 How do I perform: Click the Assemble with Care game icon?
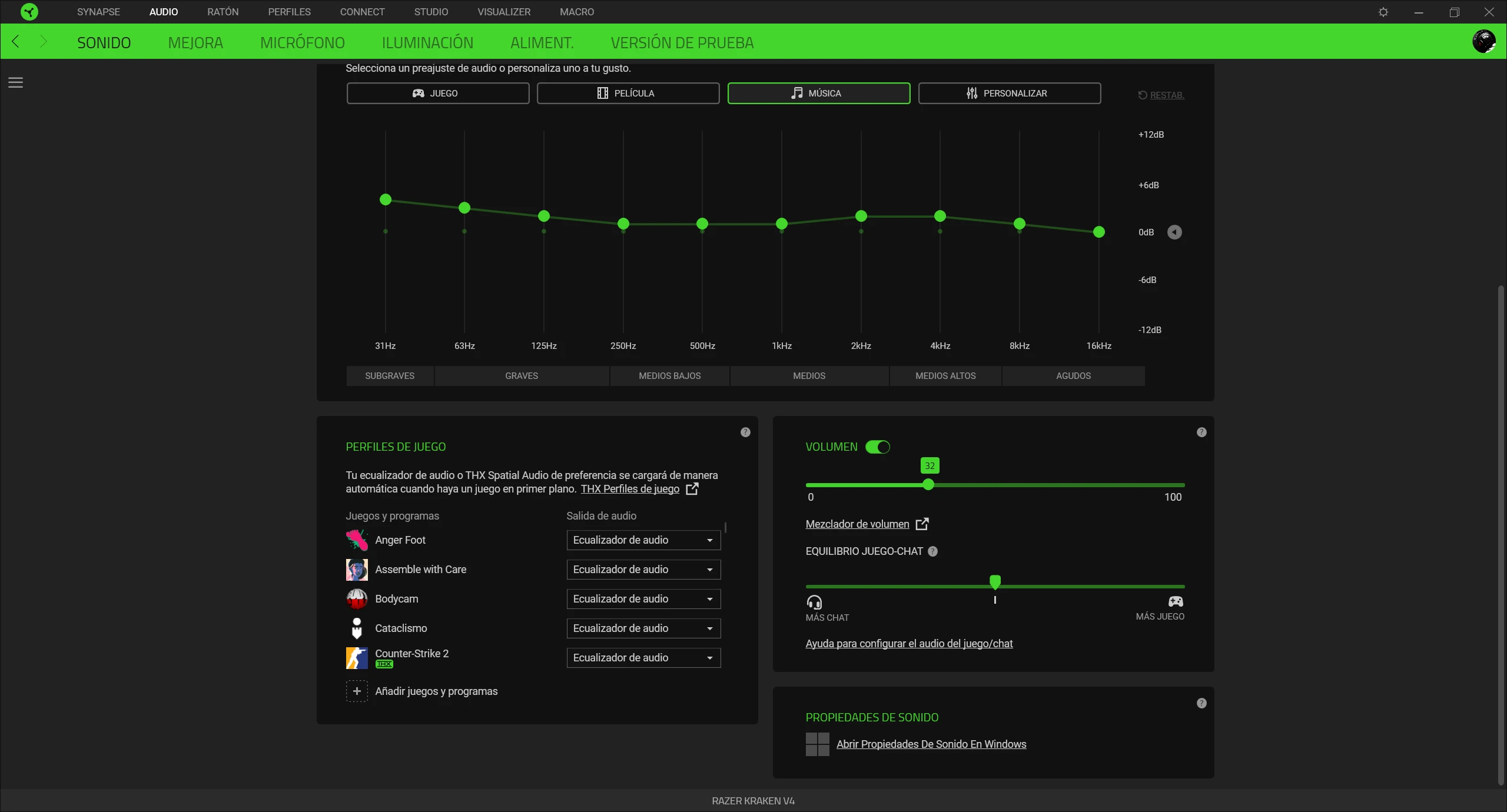(x=357, y=569)
